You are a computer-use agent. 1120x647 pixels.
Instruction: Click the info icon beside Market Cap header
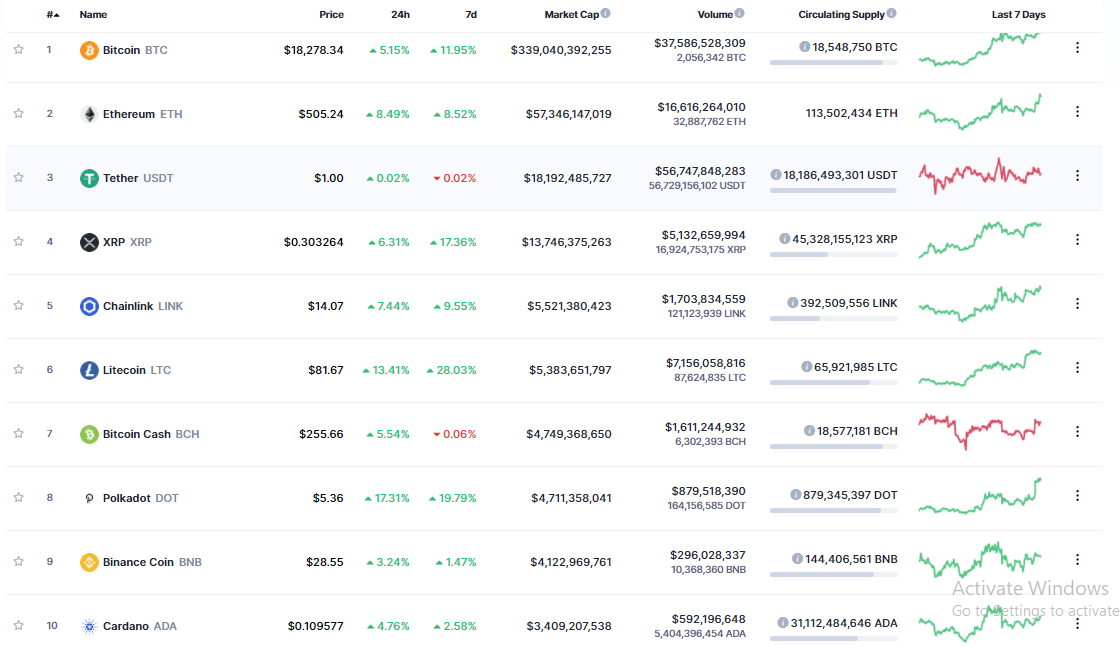606,13
